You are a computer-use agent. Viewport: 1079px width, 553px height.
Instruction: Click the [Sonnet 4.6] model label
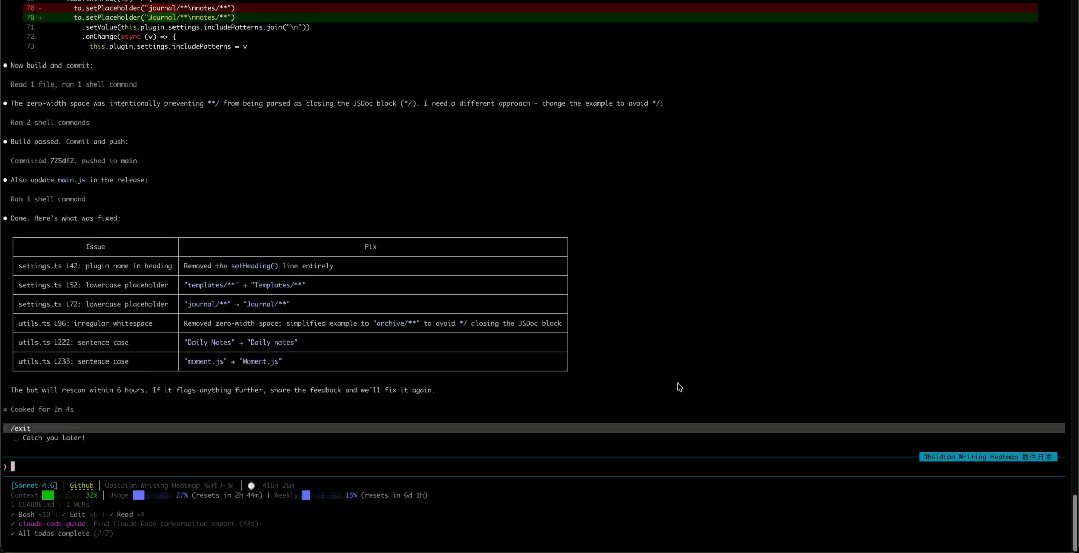tap(34, 486)
